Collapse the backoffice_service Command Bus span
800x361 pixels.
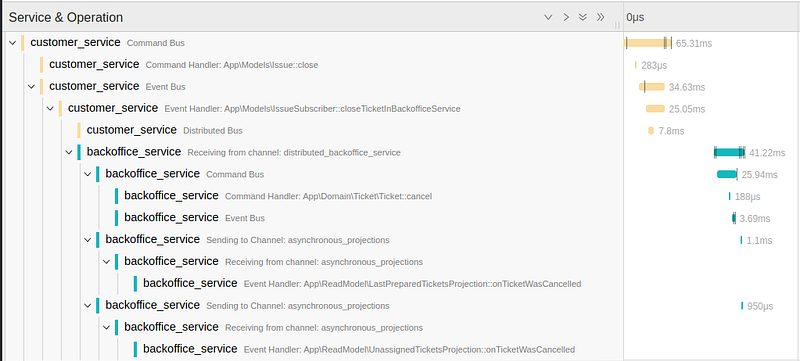pos(88,174)
